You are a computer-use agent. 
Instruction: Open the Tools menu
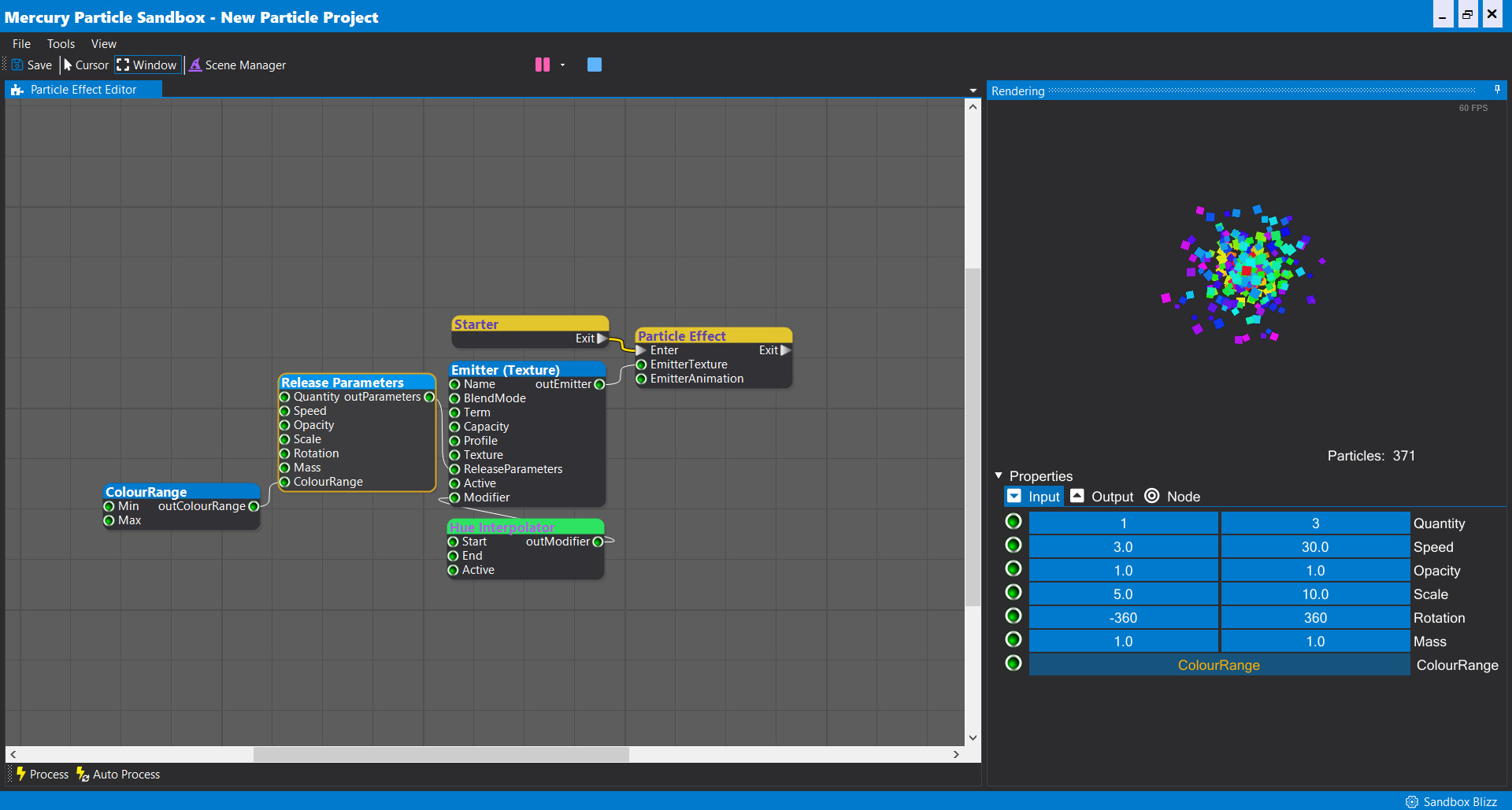point(61,43)
